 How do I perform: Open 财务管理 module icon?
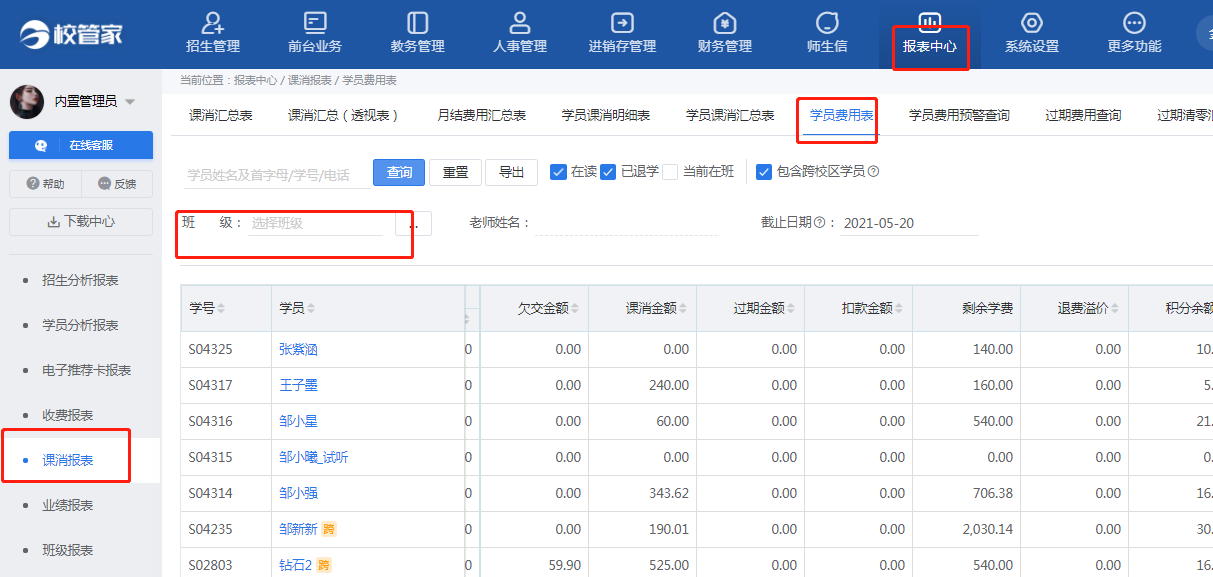(724, 23)
